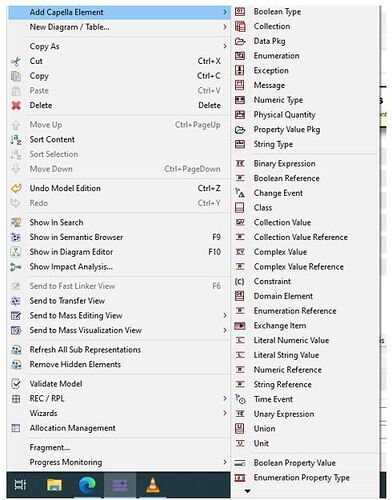Click the Message icon
Screen dimensions: 392x500
click(240, 85)
